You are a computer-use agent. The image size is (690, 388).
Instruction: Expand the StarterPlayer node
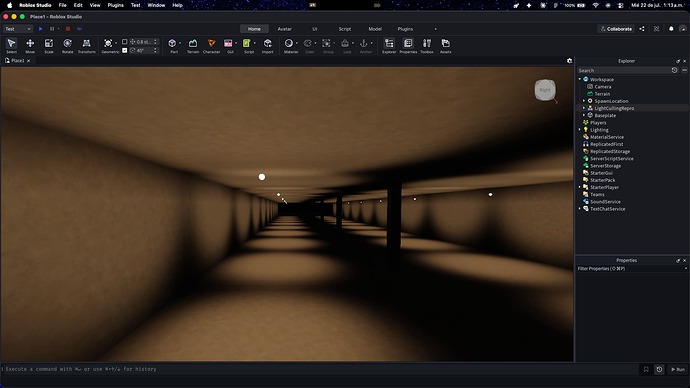click(x=580, y=187)
